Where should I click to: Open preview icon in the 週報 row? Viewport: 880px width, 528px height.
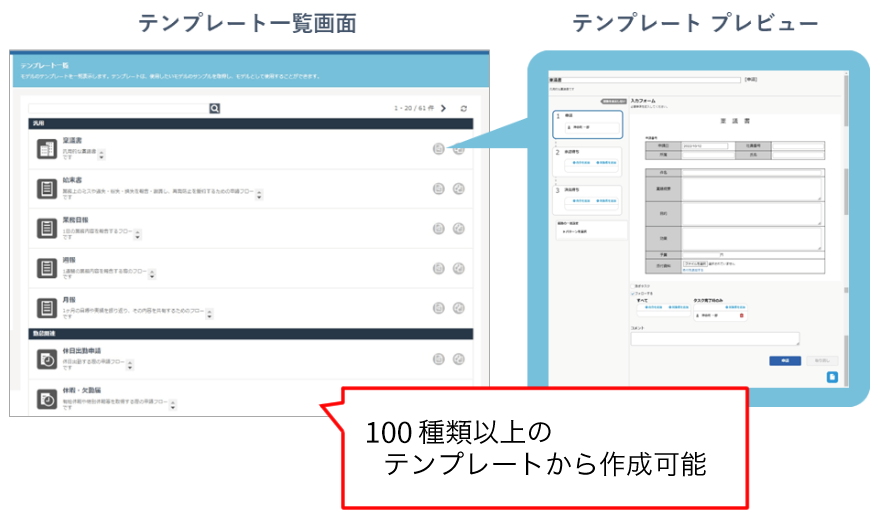[439, 268]
